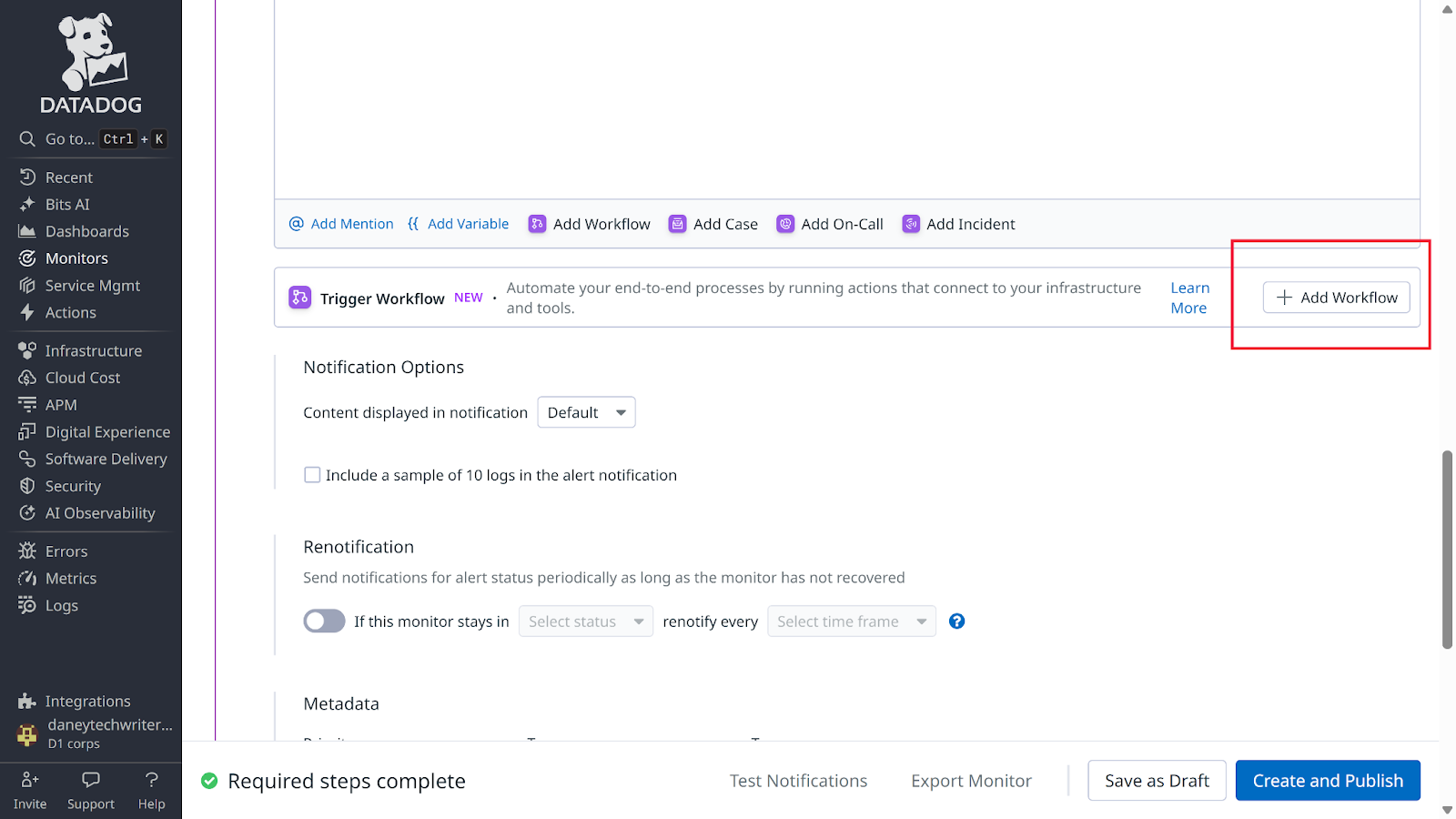Click the page vertical scrollbar thumb
This screenshot has width=1456, height=819.
point(1447,550)
